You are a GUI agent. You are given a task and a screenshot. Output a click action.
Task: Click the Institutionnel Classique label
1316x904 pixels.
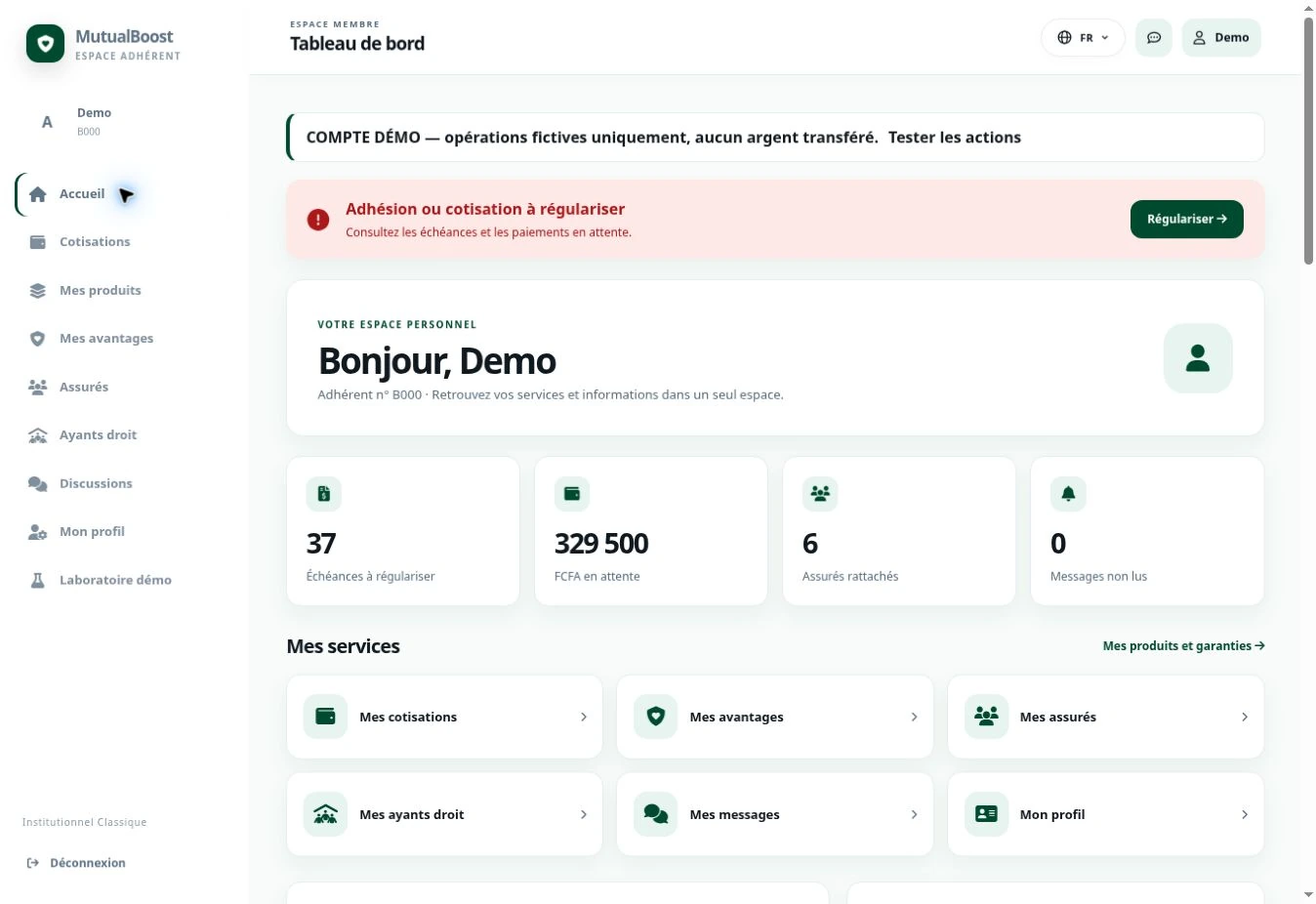[85, 823]
